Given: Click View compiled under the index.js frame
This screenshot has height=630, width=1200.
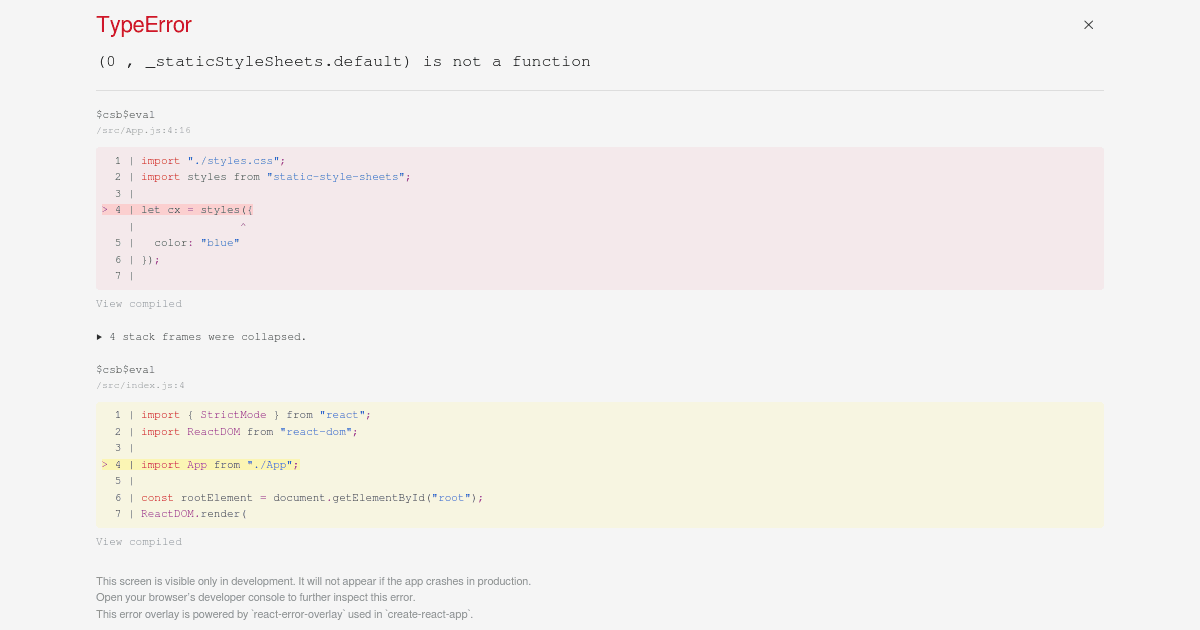Looking at the screenshot, I should click(x=139, y=541).
